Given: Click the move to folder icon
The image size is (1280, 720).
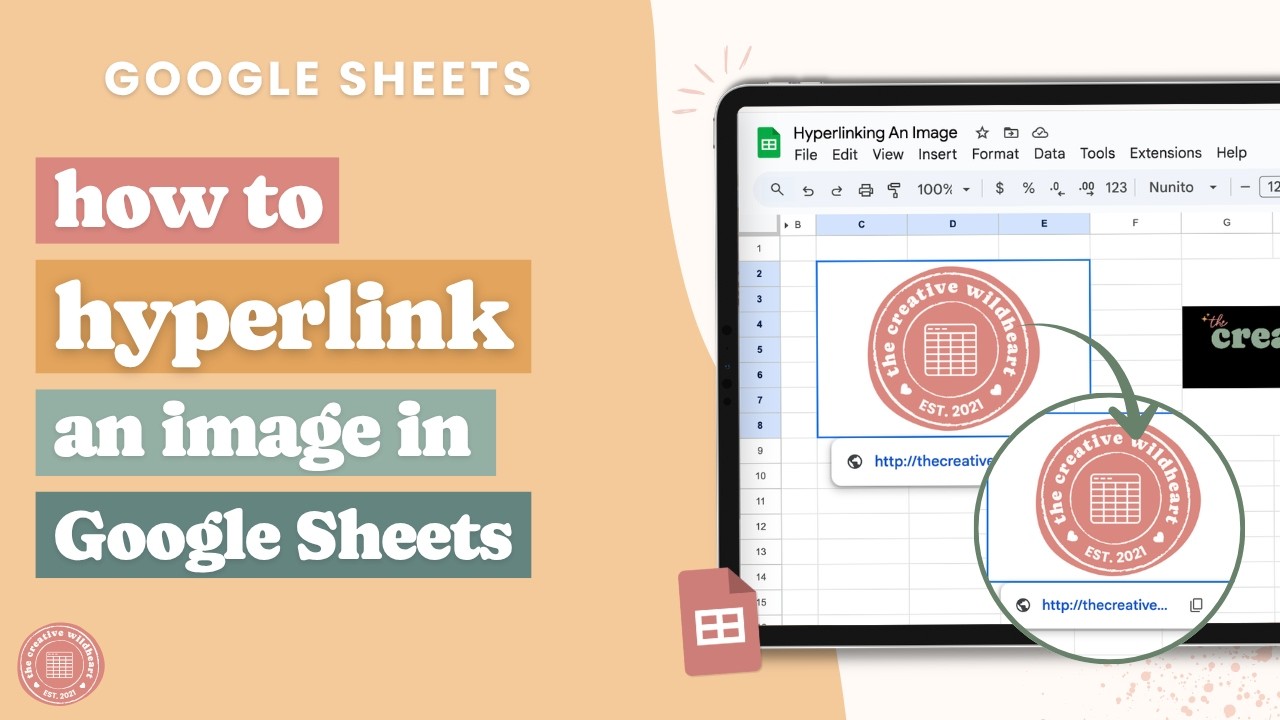Looking at the screenshot, I should [x=1011, y=132].
